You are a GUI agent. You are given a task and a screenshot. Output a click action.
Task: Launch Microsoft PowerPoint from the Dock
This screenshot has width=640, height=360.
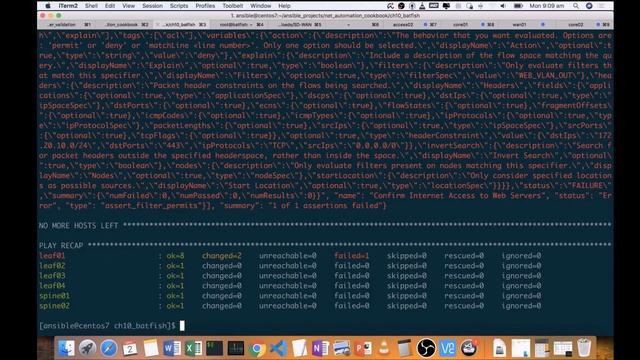[363, 348]
